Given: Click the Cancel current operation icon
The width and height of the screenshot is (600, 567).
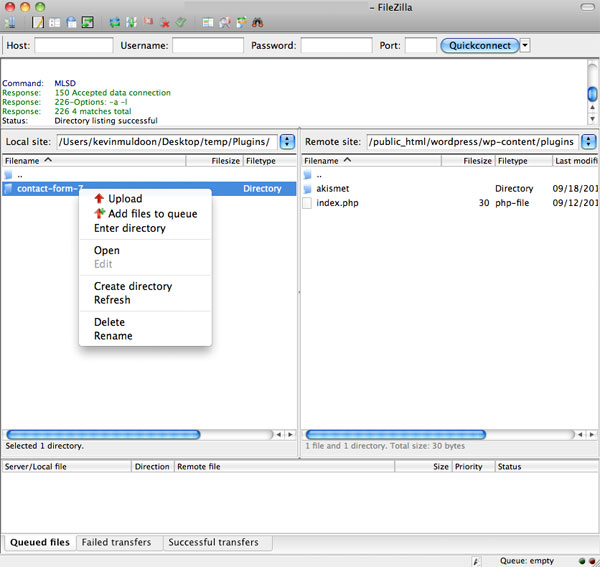Looking at the screenshot, I should [148, 21].
